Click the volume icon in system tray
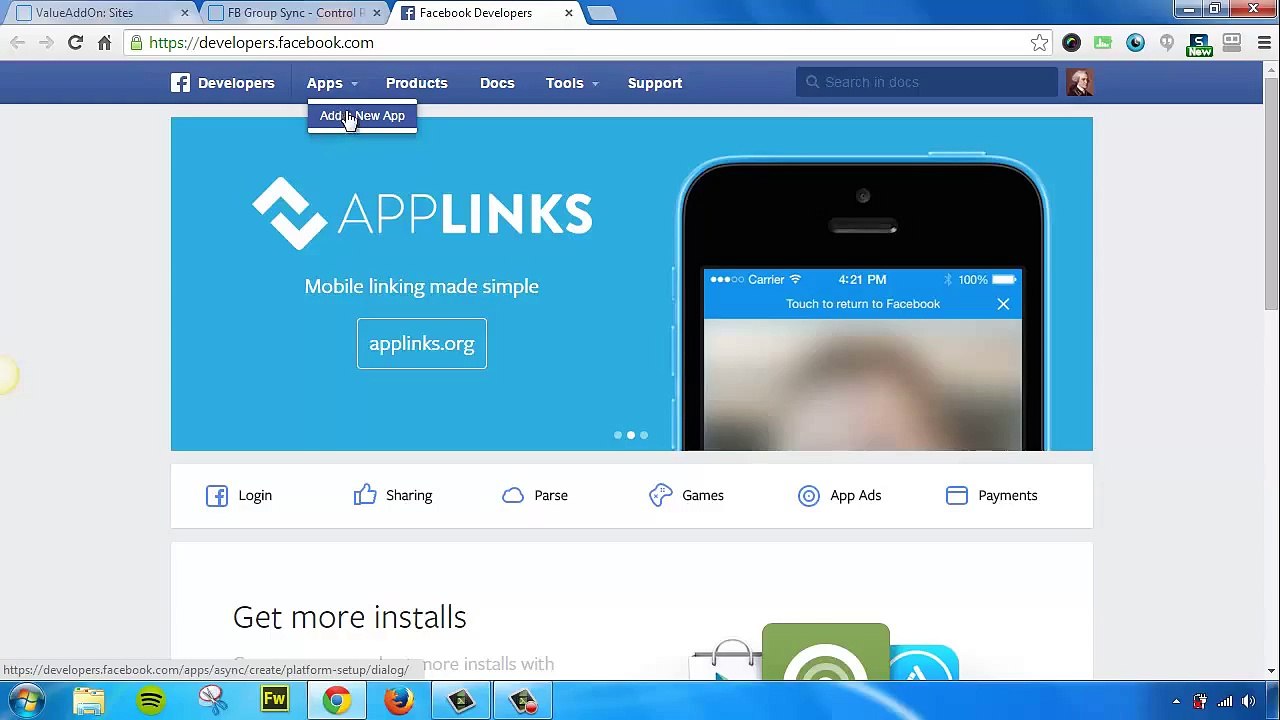Screen dimensions: 1280x720 point(1249,701)
